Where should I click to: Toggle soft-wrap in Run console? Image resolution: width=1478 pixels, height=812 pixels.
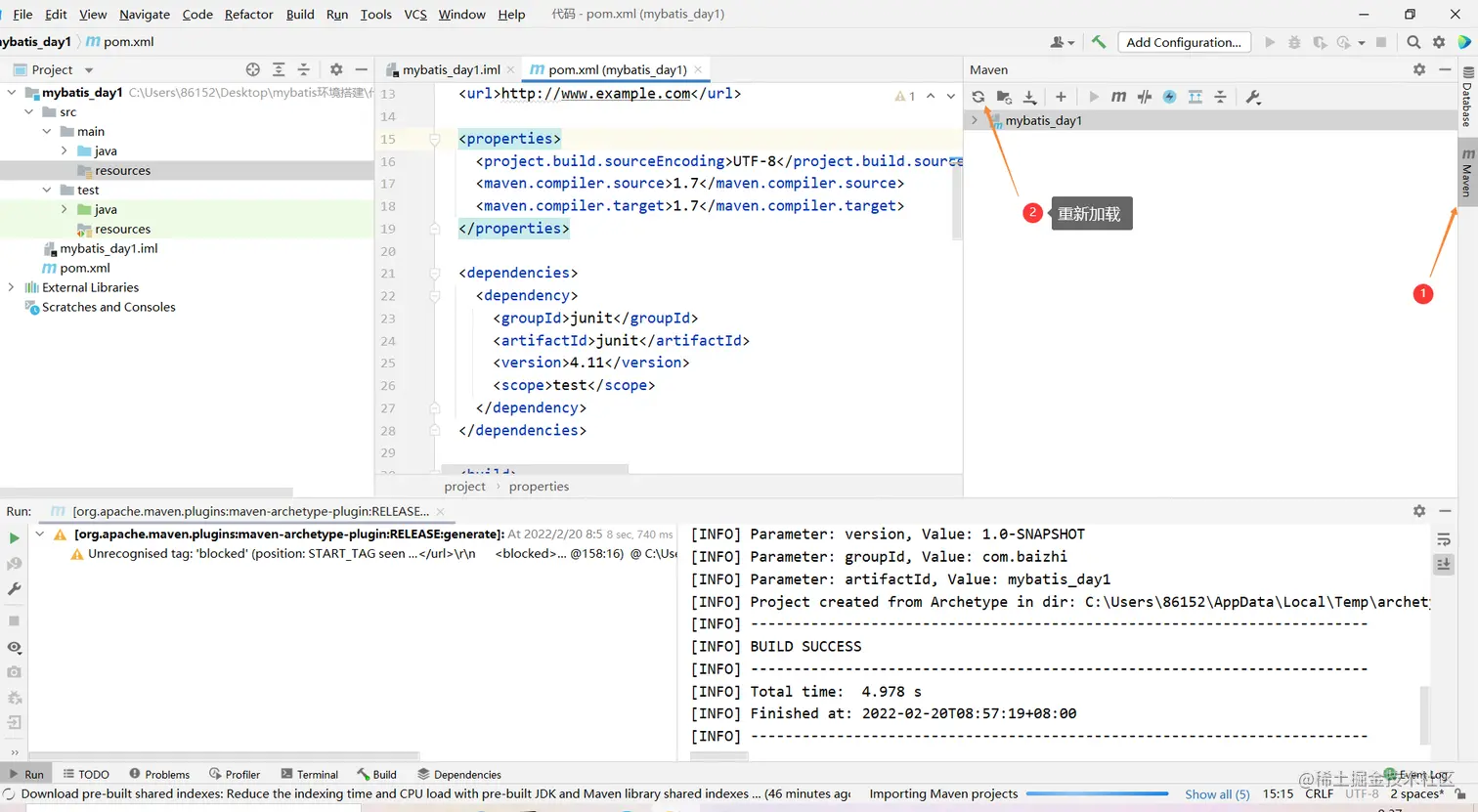pos(1444,539)
